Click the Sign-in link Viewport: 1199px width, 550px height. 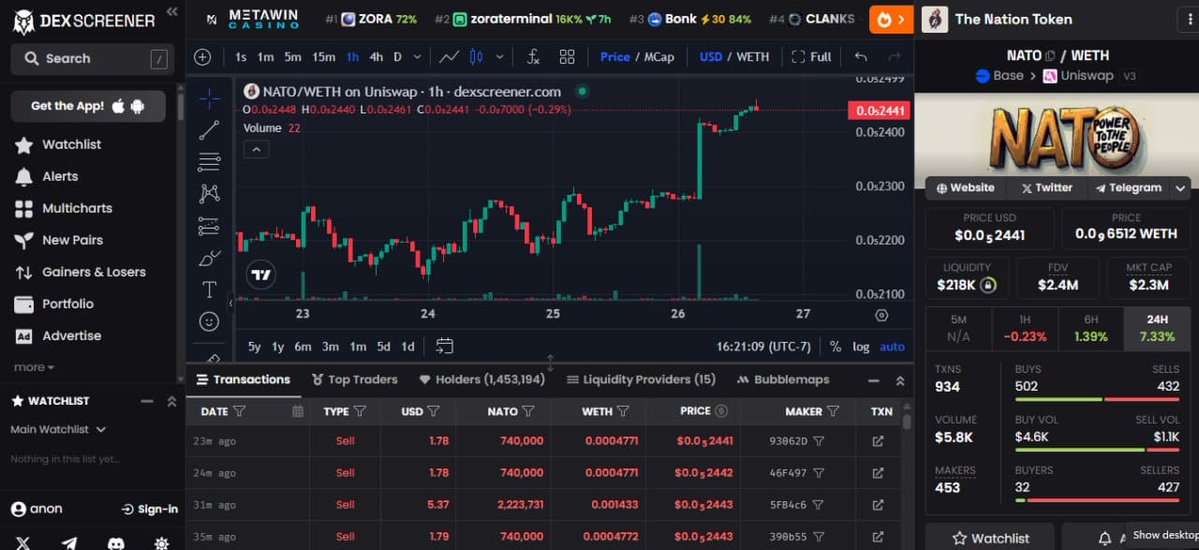(x=150, y=509)
